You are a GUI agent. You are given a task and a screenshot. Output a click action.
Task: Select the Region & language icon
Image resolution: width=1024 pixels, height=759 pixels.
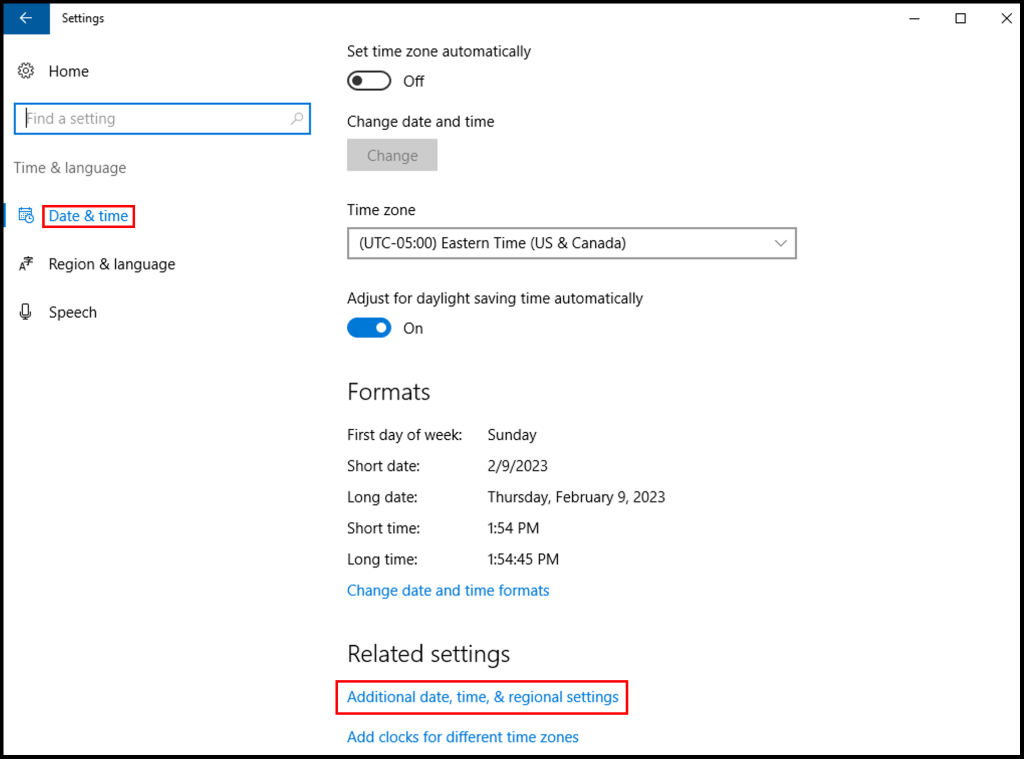coord(25,263)
